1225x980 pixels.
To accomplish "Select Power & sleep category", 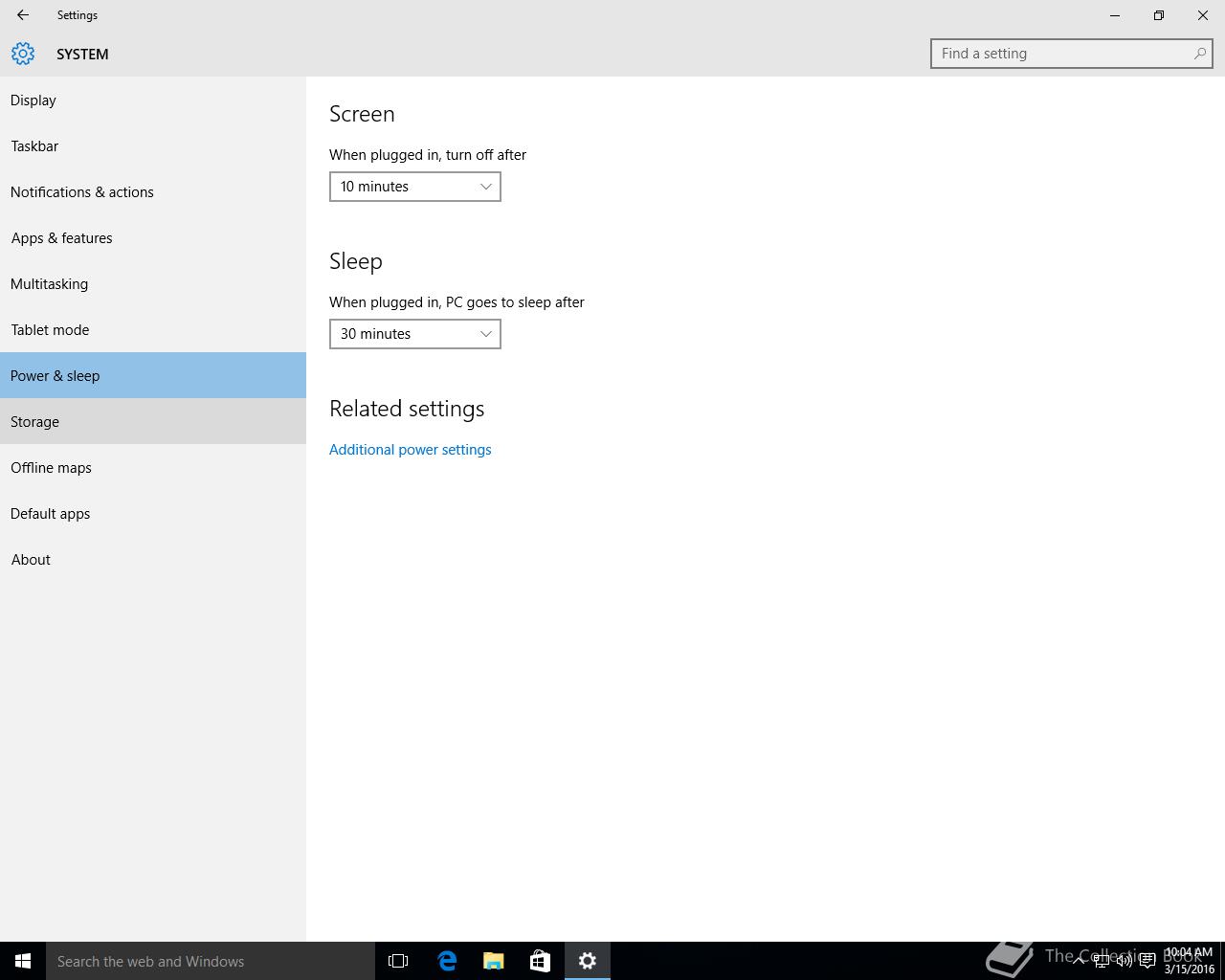I will [153, 375].
